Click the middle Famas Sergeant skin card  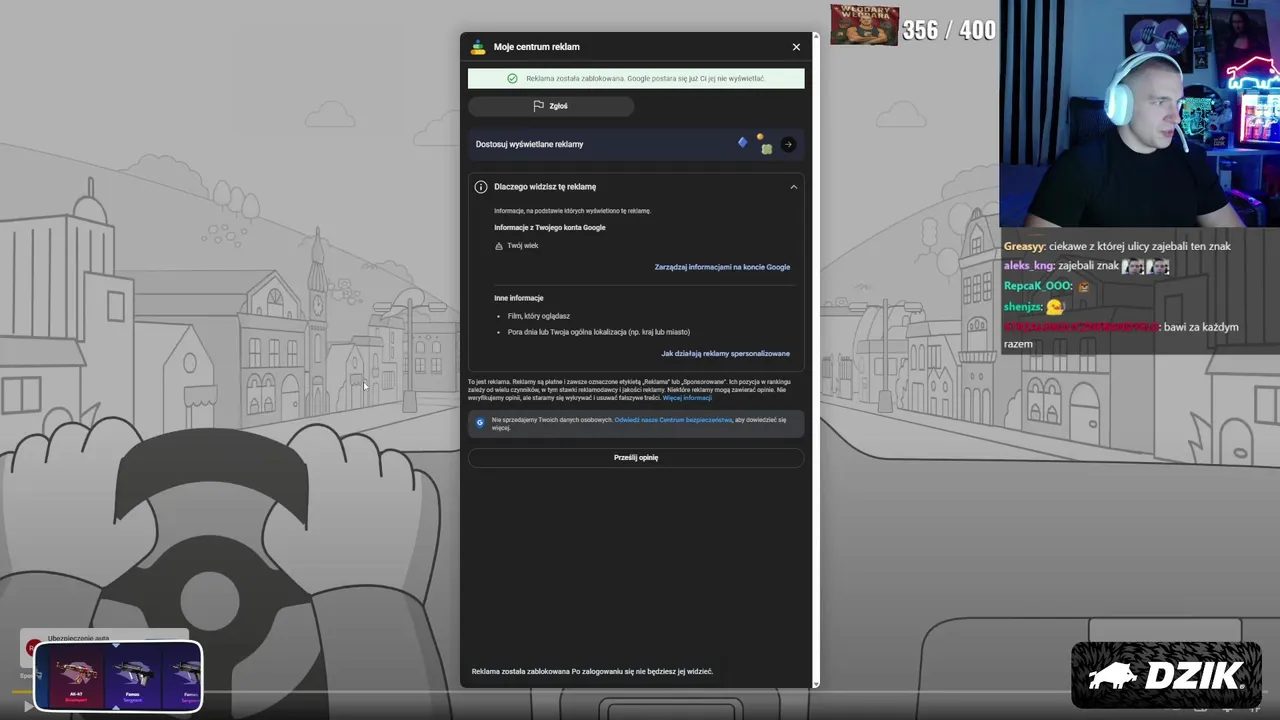134,676
